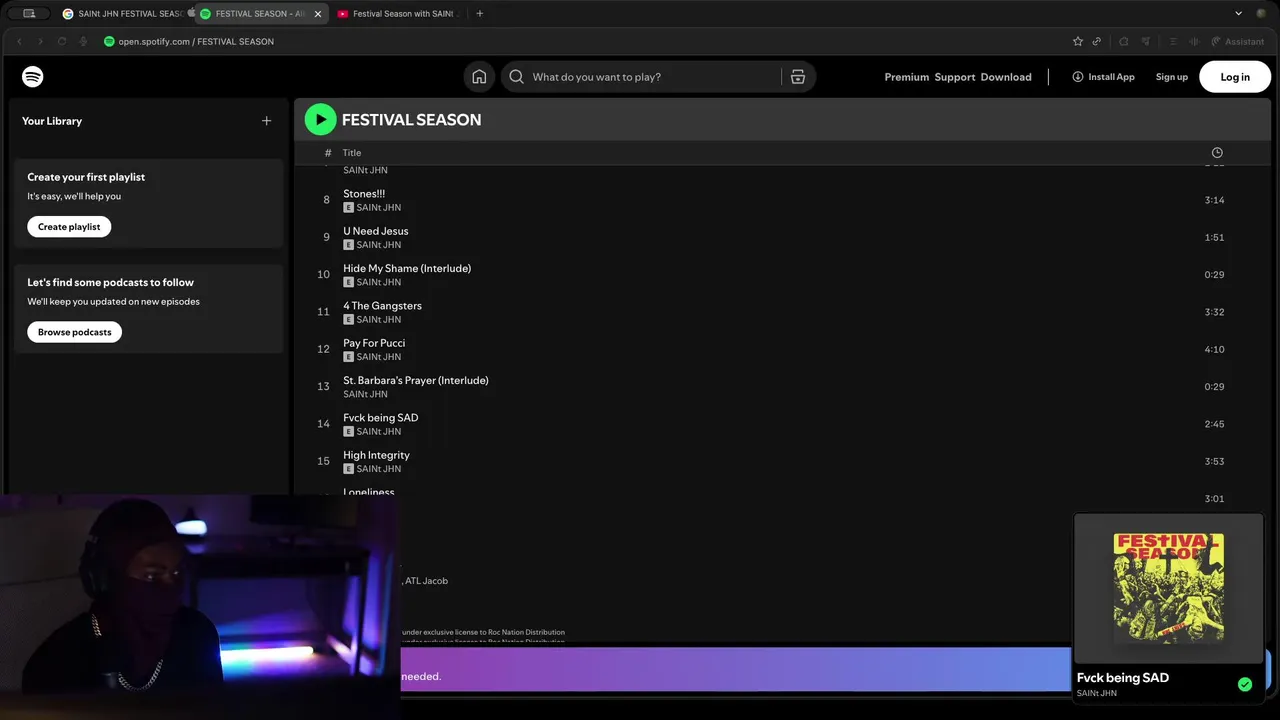Go to Spotify Home via house icon
Image resolution: width=1280 pixels, height=720 pixels.
pyautogui.click(x=479, y=77)
